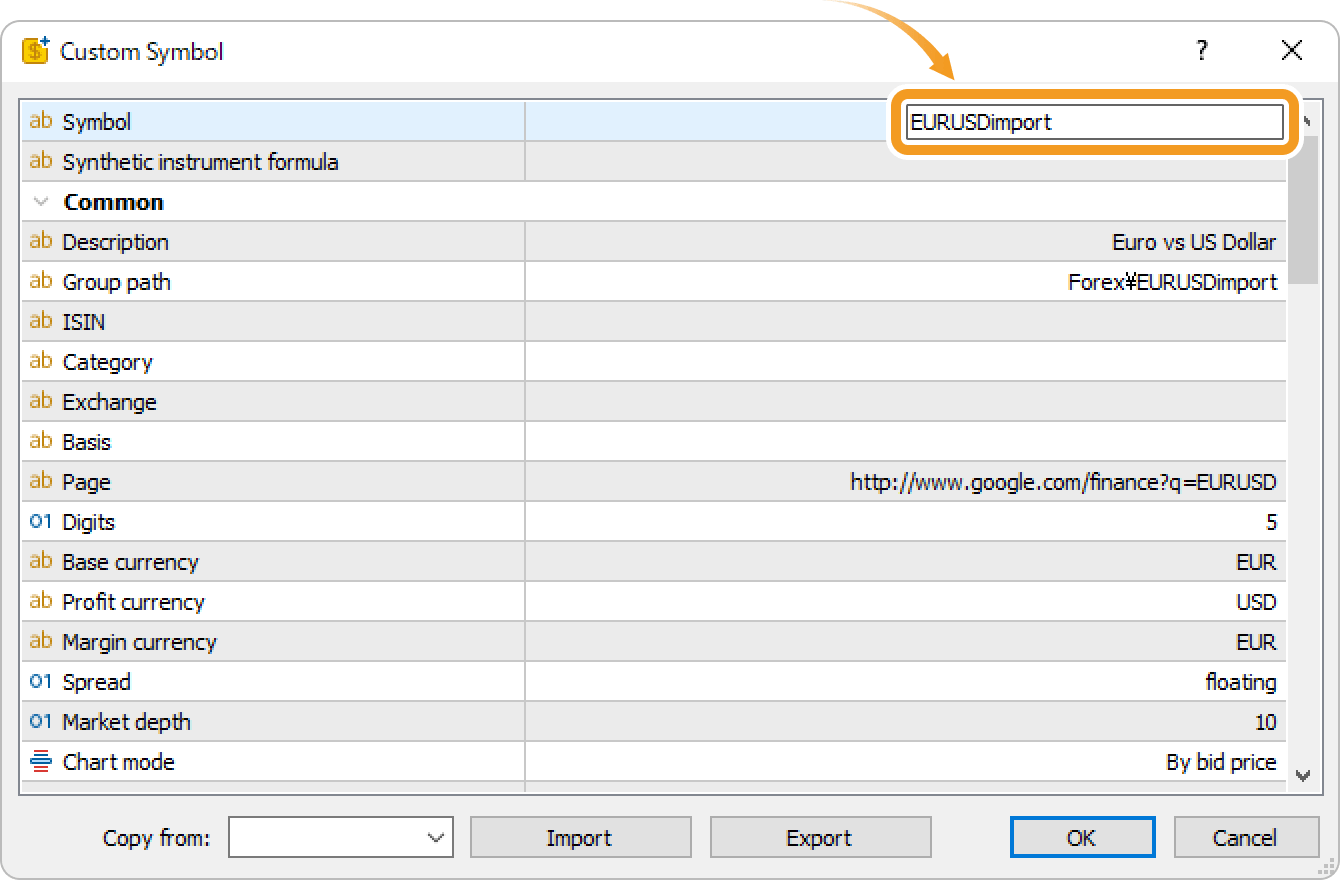1340x880 pixels.
Task: Click the 'ab' icon beside Symbol
Action: coord(41,121)
